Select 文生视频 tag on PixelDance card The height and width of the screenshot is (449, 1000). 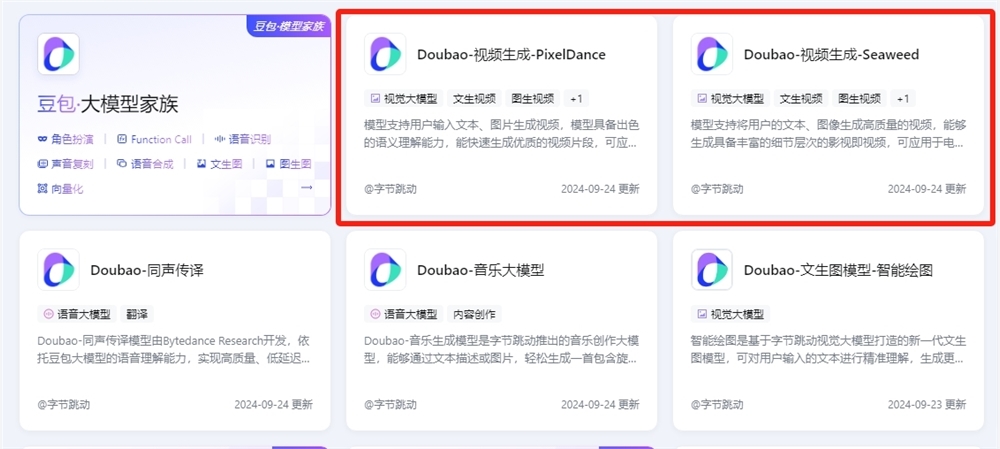(x=474, y=98)
